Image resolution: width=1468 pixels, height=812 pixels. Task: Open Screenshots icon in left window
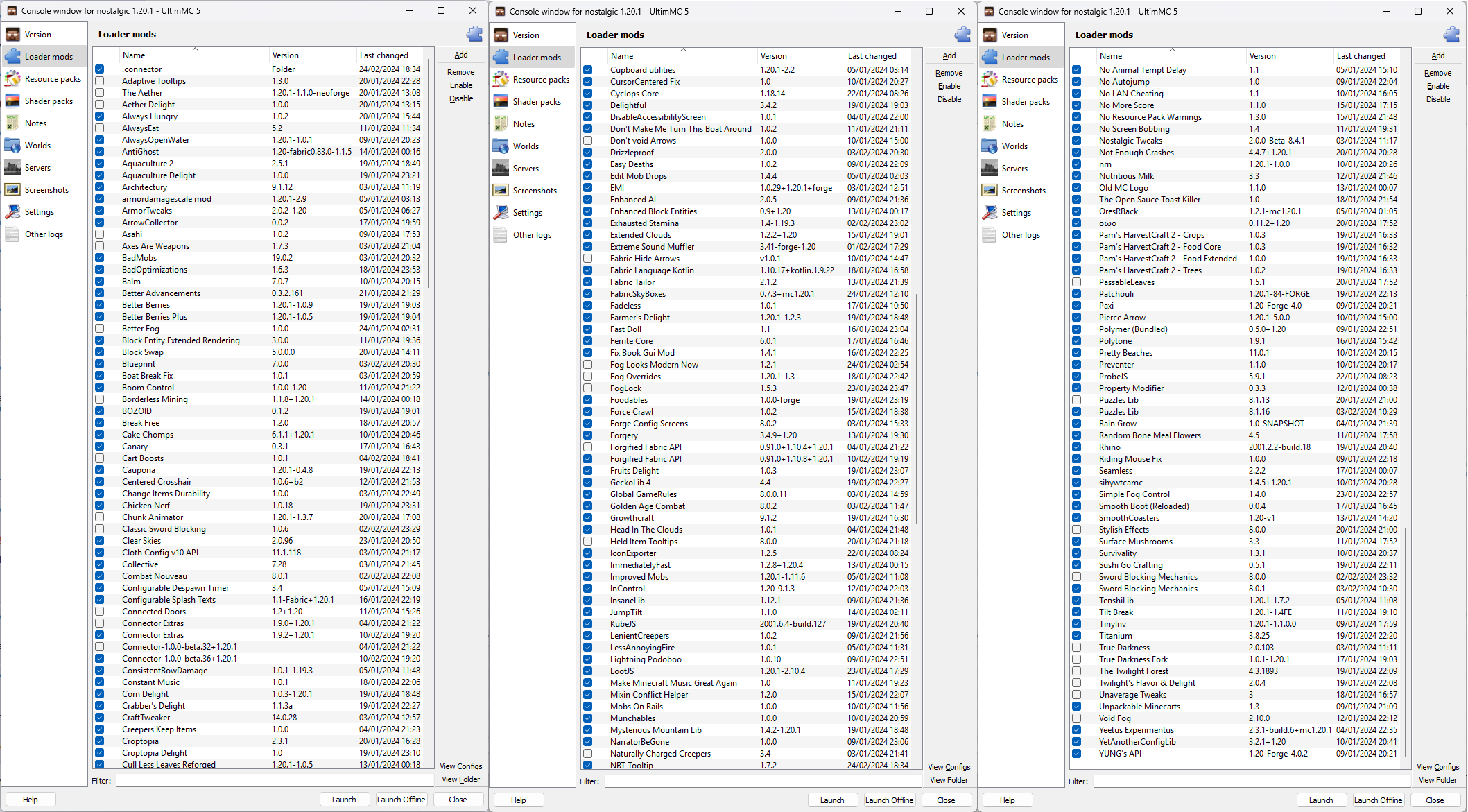(12, 190)
